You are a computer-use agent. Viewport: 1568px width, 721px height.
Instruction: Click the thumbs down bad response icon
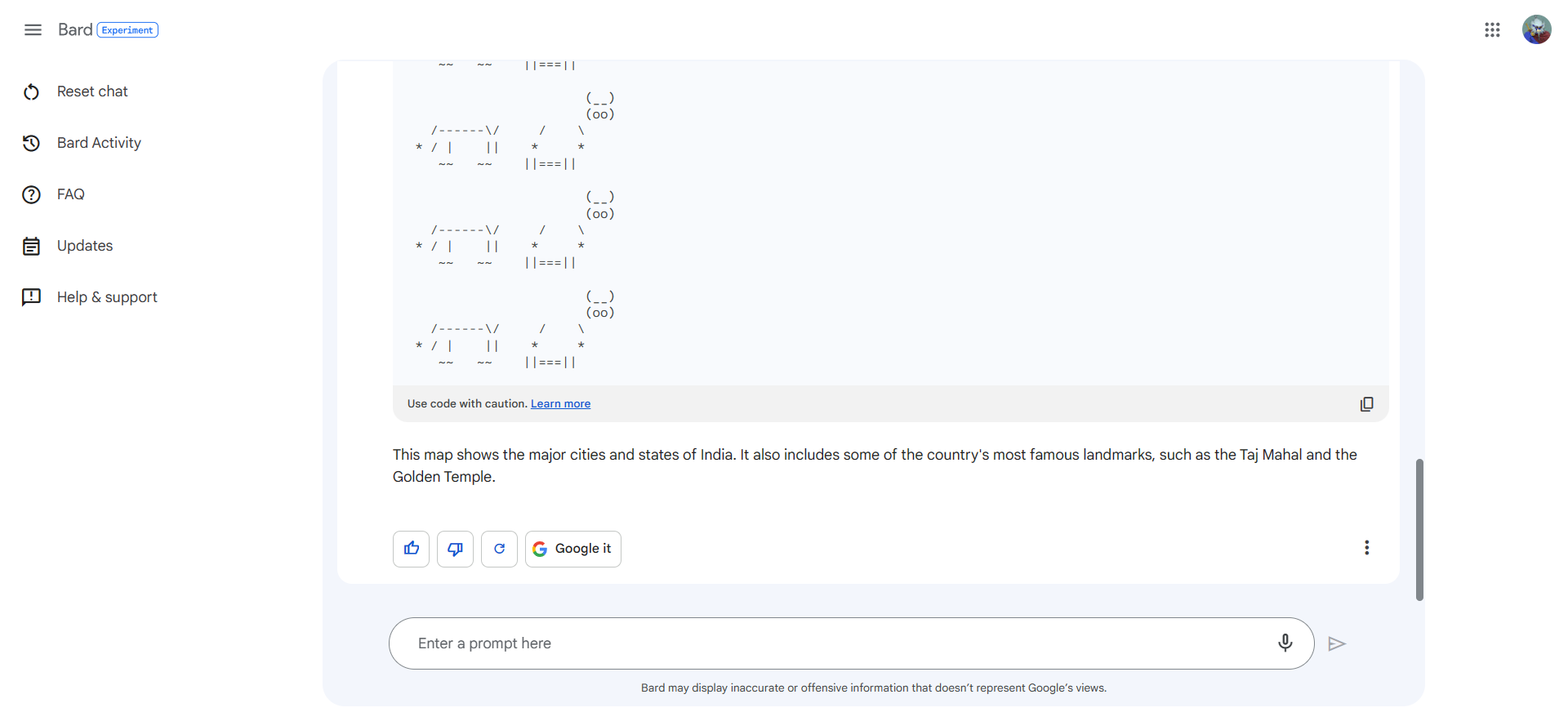coord(455,549)
